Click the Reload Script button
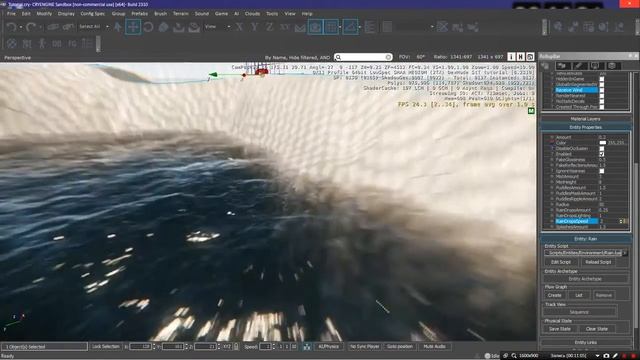The image size is (640, 360). [598, 262]
